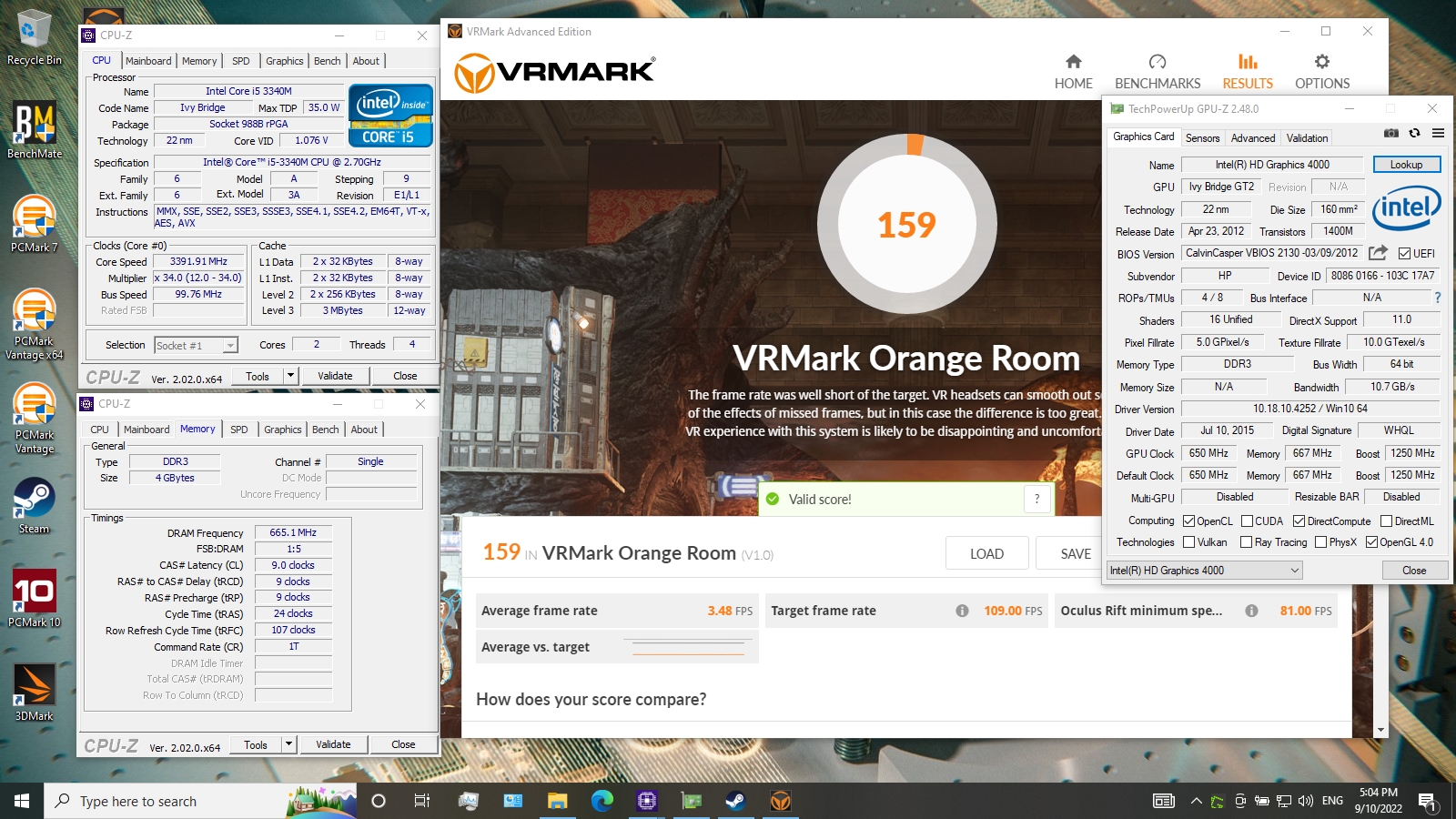The image size is (1456, 819).
Task: Click Validate in the upper CPU-Z window
Action: click(x=335, y=376)
